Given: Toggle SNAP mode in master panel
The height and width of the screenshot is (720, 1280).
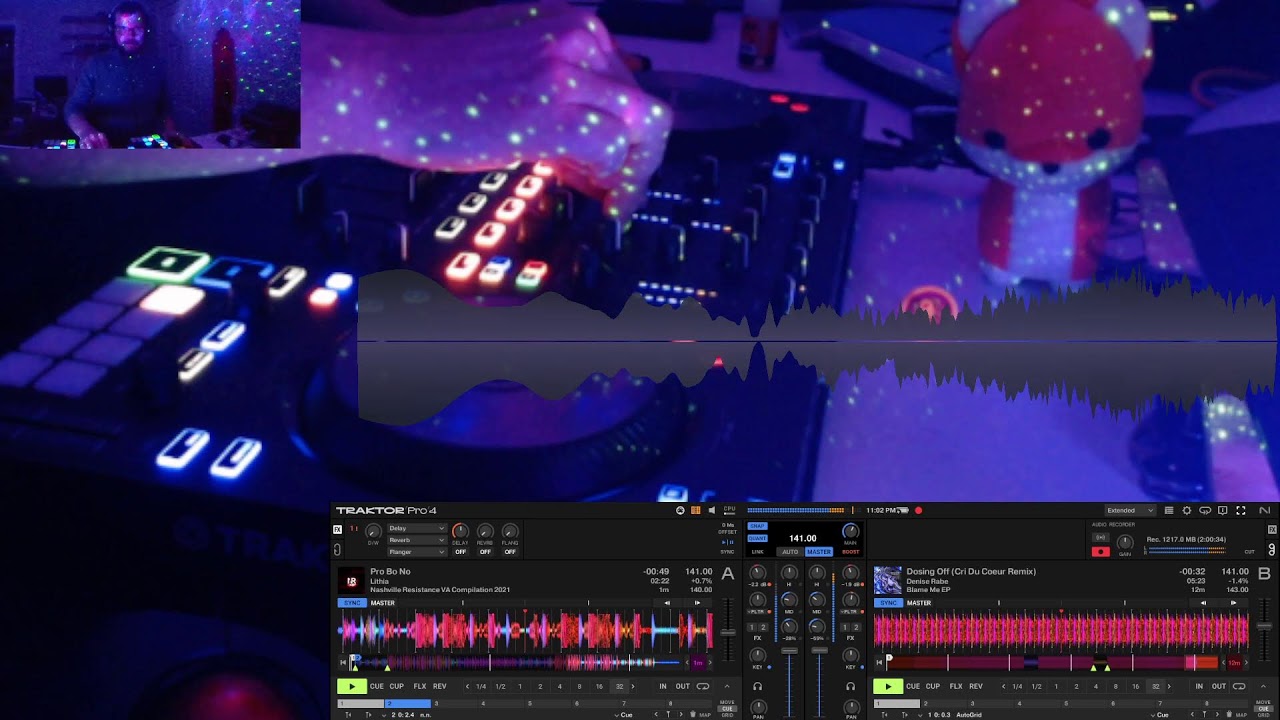Looking at the screenshot, I should point(757,526).
